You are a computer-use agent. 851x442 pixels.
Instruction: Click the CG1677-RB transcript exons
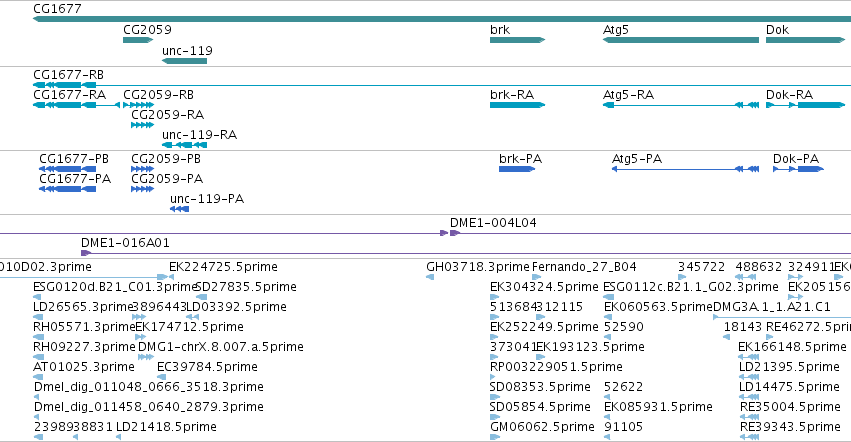[x=65, y=85]
